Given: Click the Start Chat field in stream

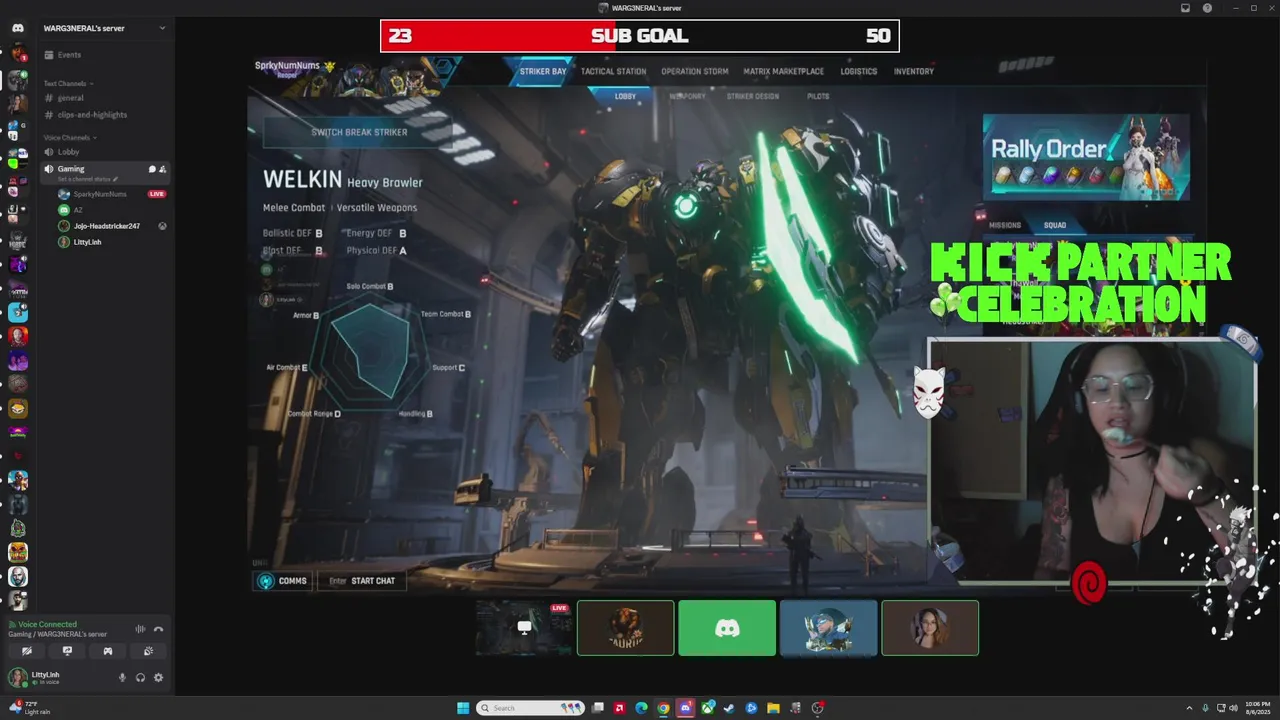Looking at the screenshot, I should (362, 581).
